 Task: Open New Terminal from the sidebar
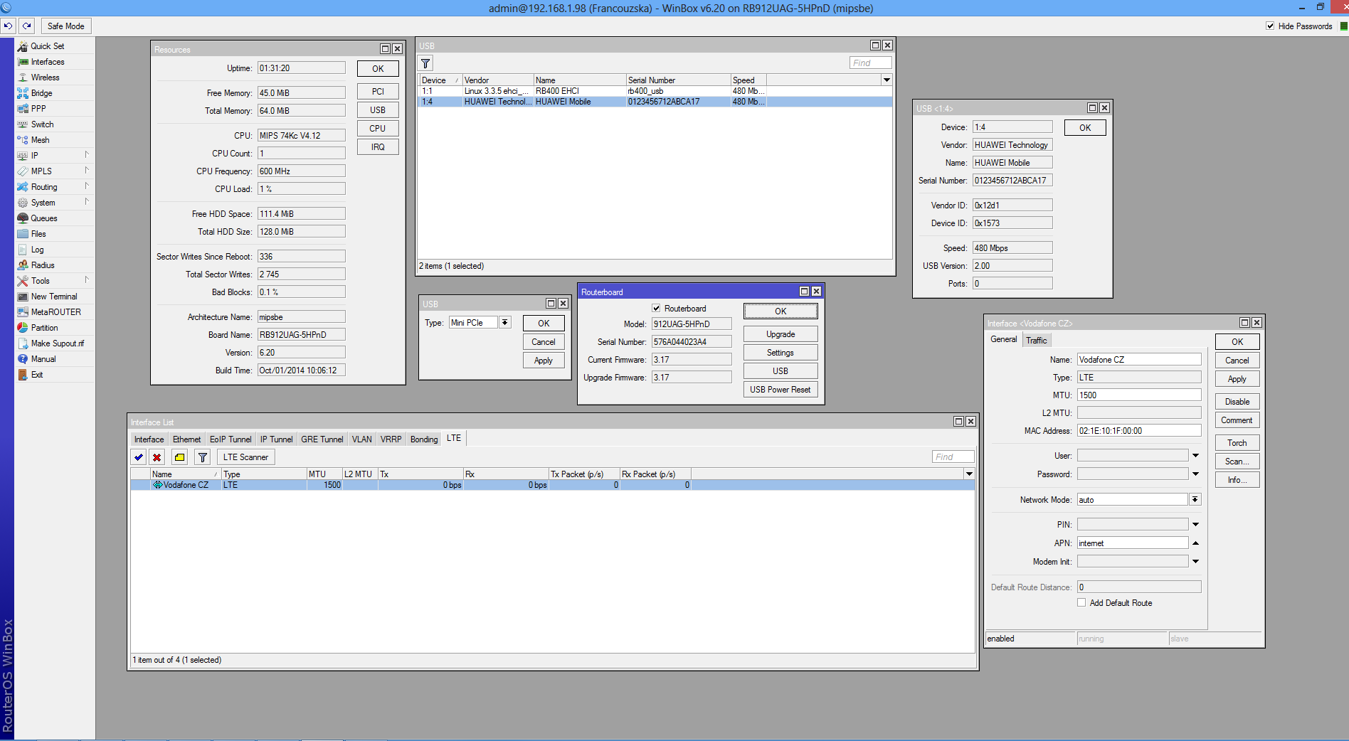53,296
